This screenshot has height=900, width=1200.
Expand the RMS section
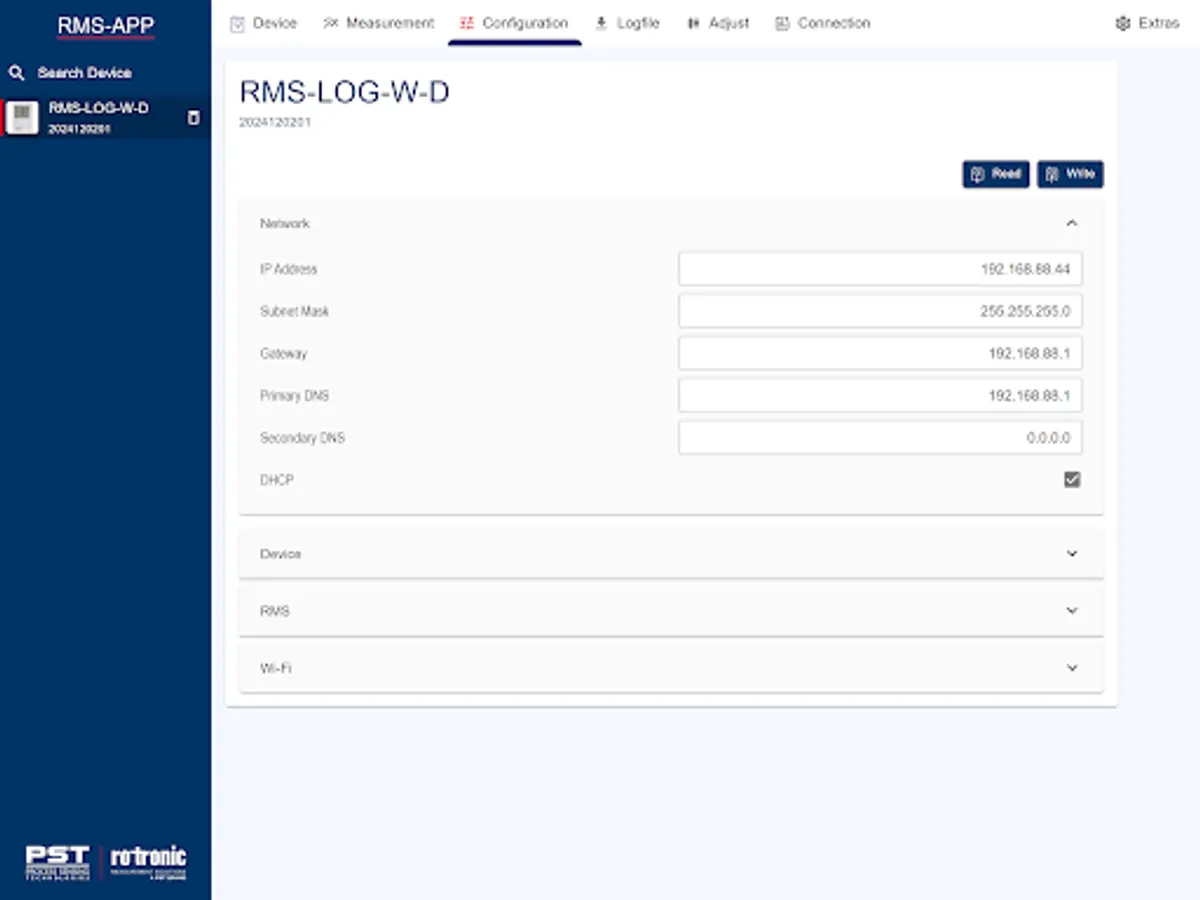tap(1071, 610)
